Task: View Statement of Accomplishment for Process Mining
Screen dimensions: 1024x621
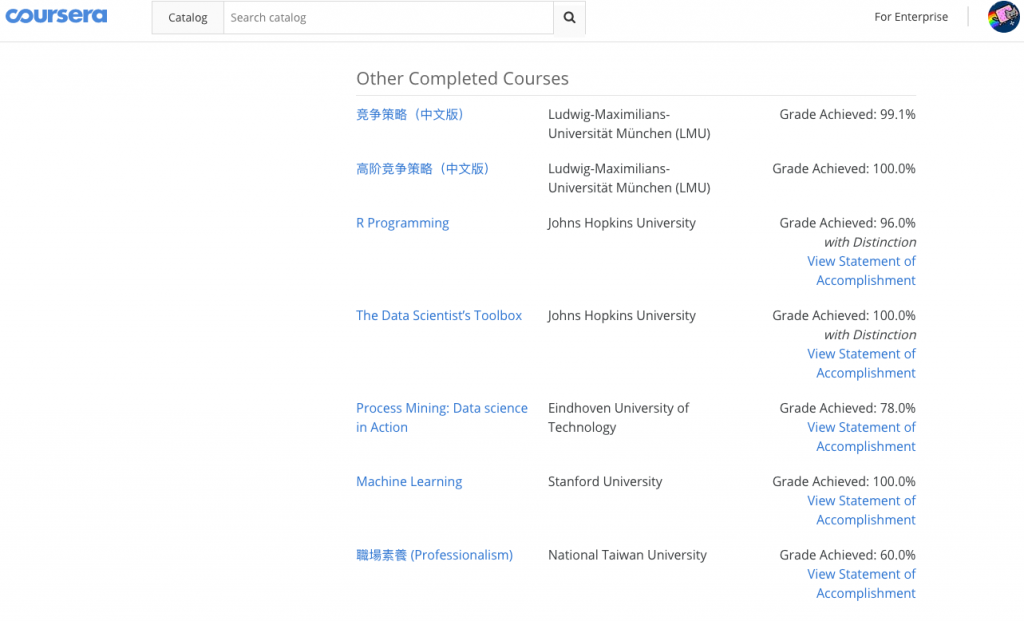Action: [861, 436]
